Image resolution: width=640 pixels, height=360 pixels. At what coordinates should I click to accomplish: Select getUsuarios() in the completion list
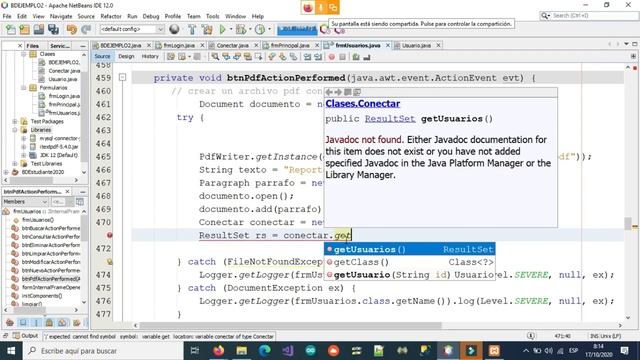point(410,249)
